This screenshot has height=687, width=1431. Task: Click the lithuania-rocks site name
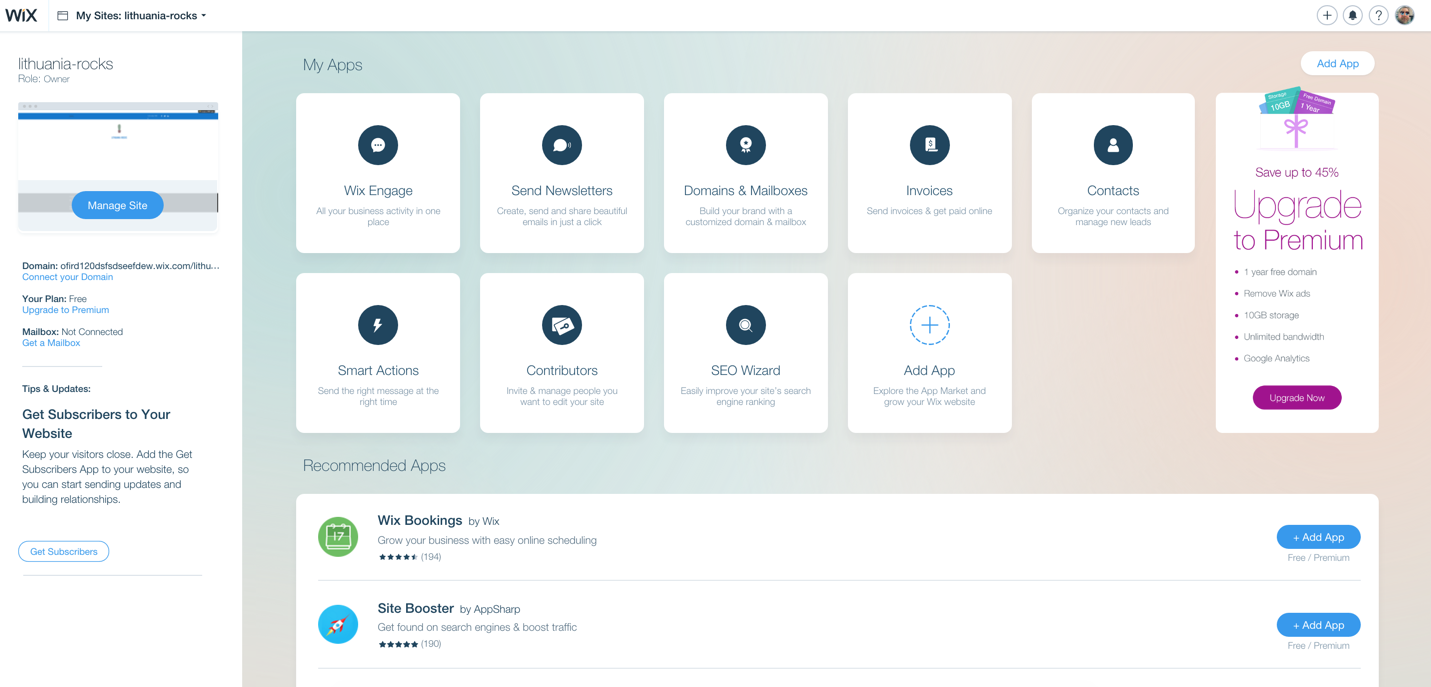(66, 63)
